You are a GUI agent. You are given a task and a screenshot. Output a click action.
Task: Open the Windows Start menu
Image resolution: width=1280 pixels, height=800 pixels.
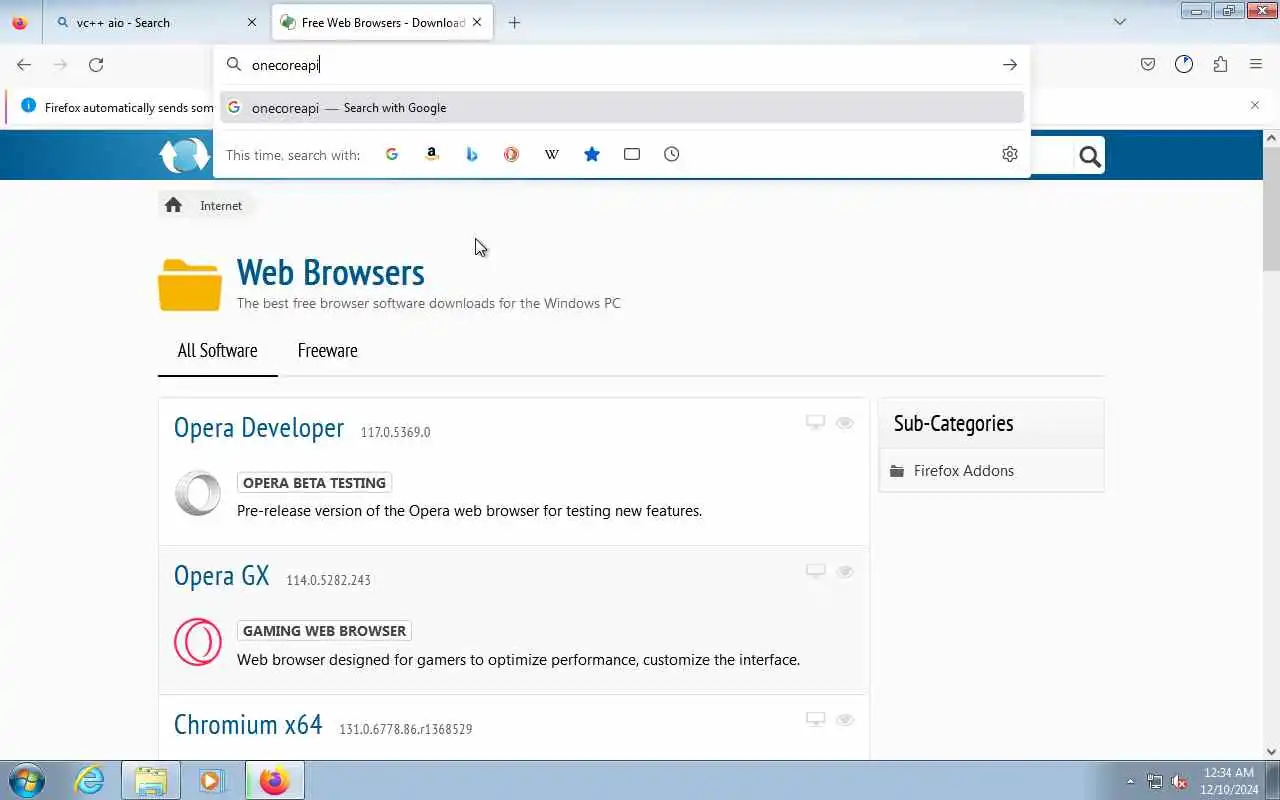26,780
